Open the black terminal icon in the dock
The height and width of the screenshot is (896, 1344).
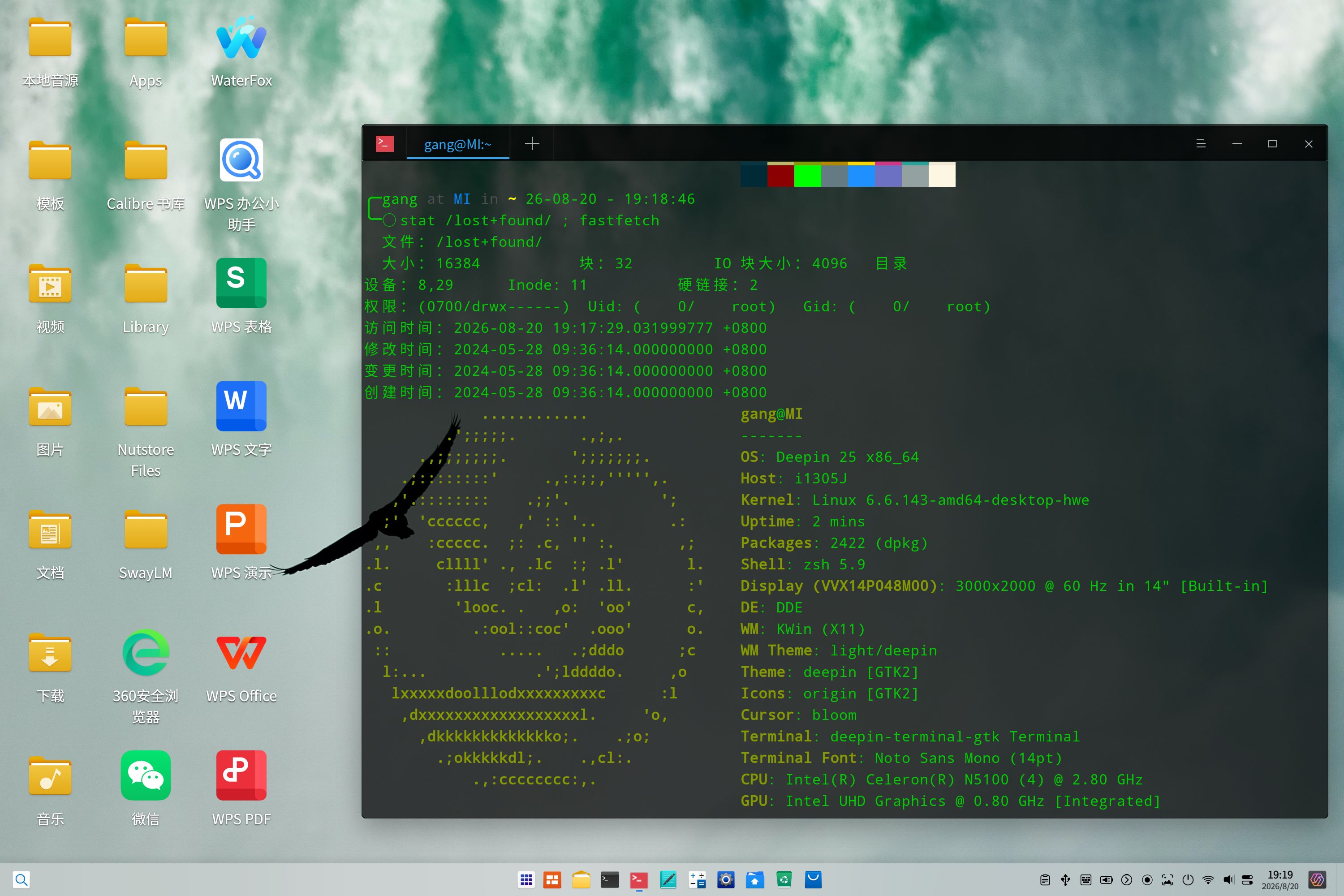pos(610,880)
